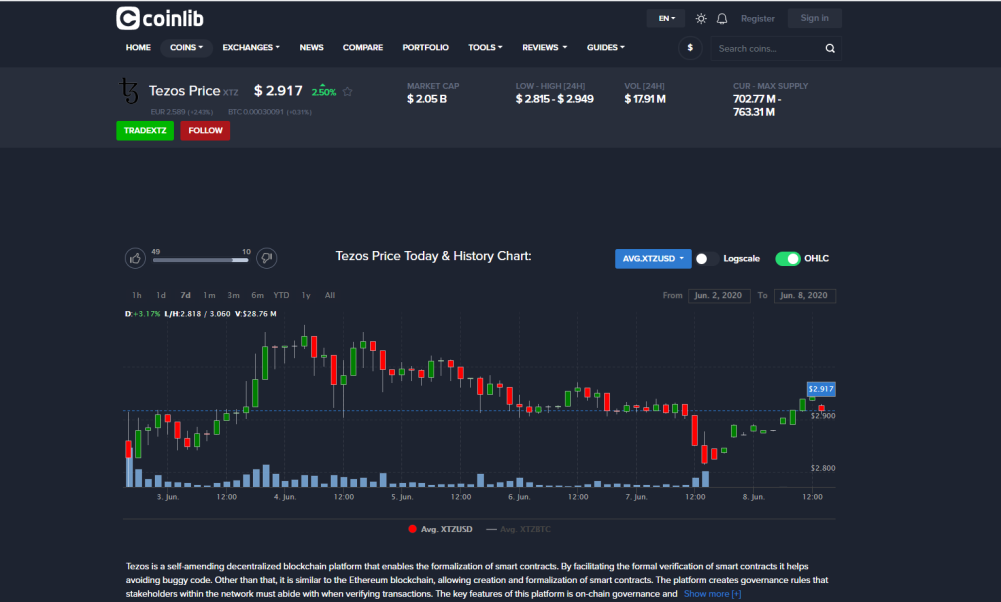Toggle light theme sun icon
Screen dimensions: 1001x602
[701, 19]
